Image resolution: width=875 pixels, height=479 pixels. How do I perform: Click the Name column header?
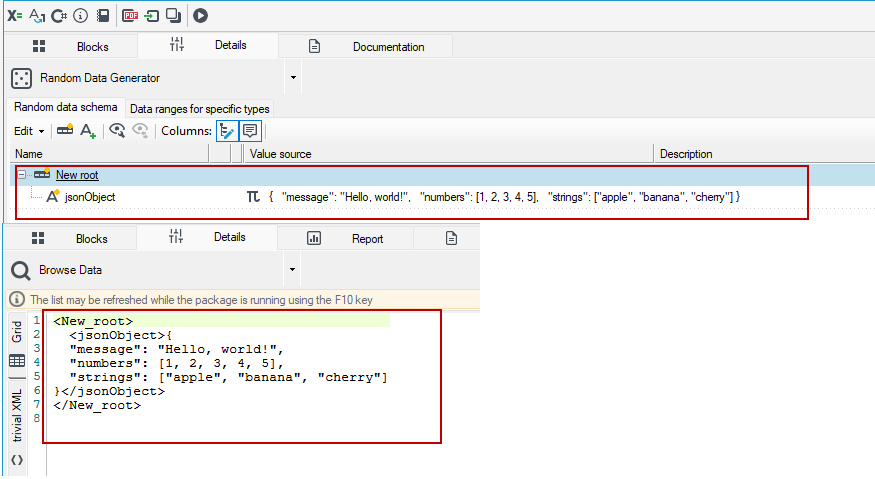[x=109, y=154]
